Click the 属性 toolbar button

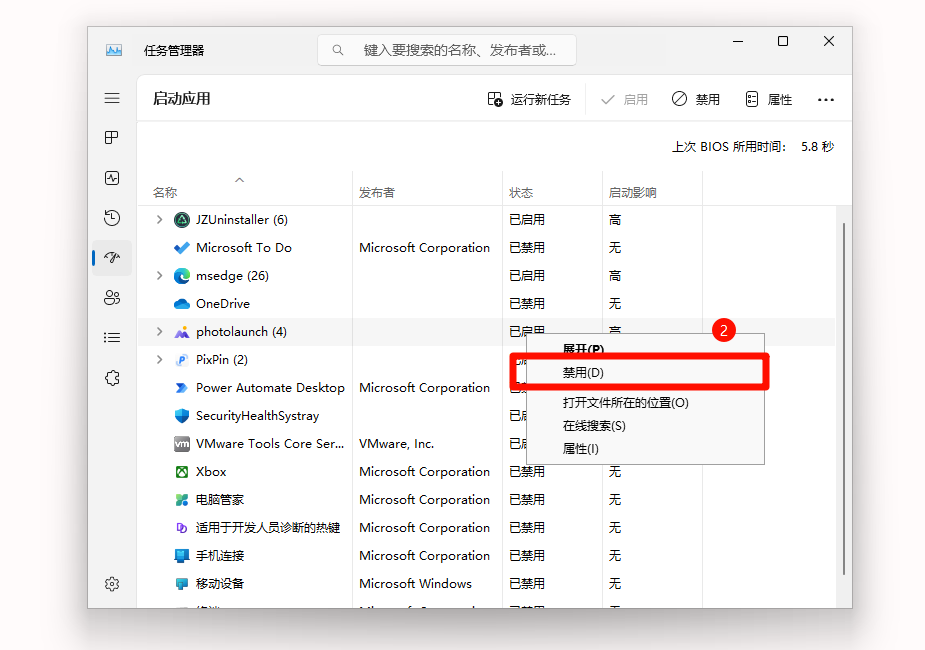click(x=768, y=99)
